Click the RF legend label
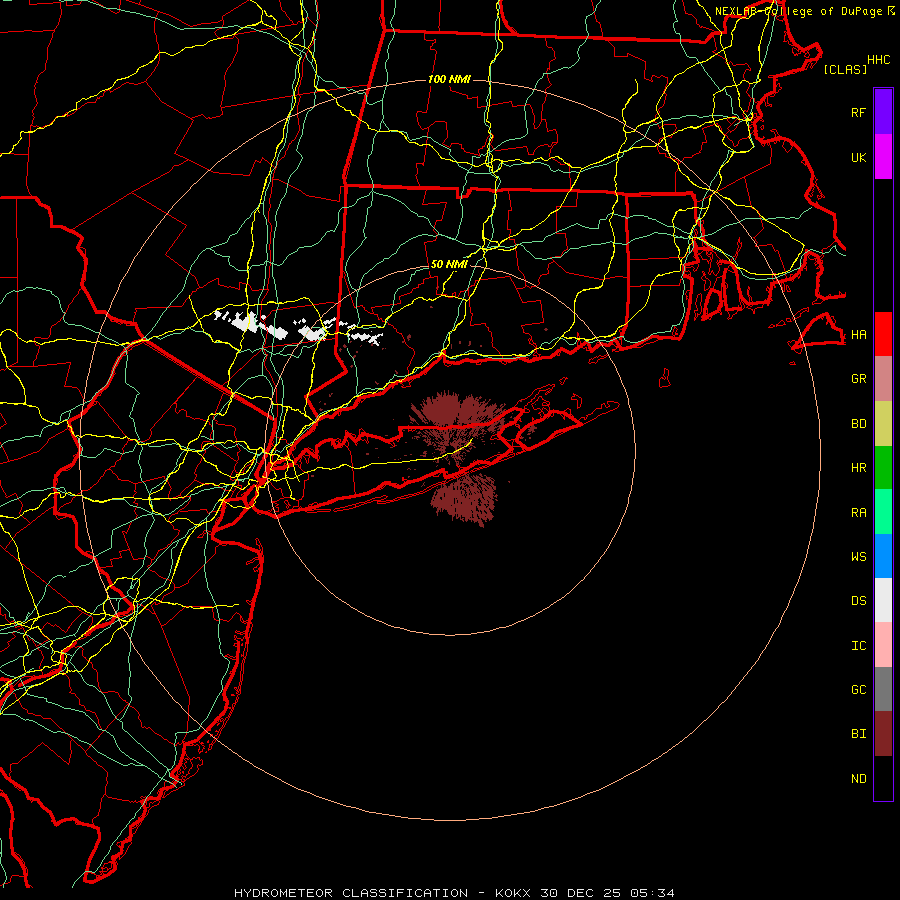The width and height of the screenshot is (900, 900). 858,112
